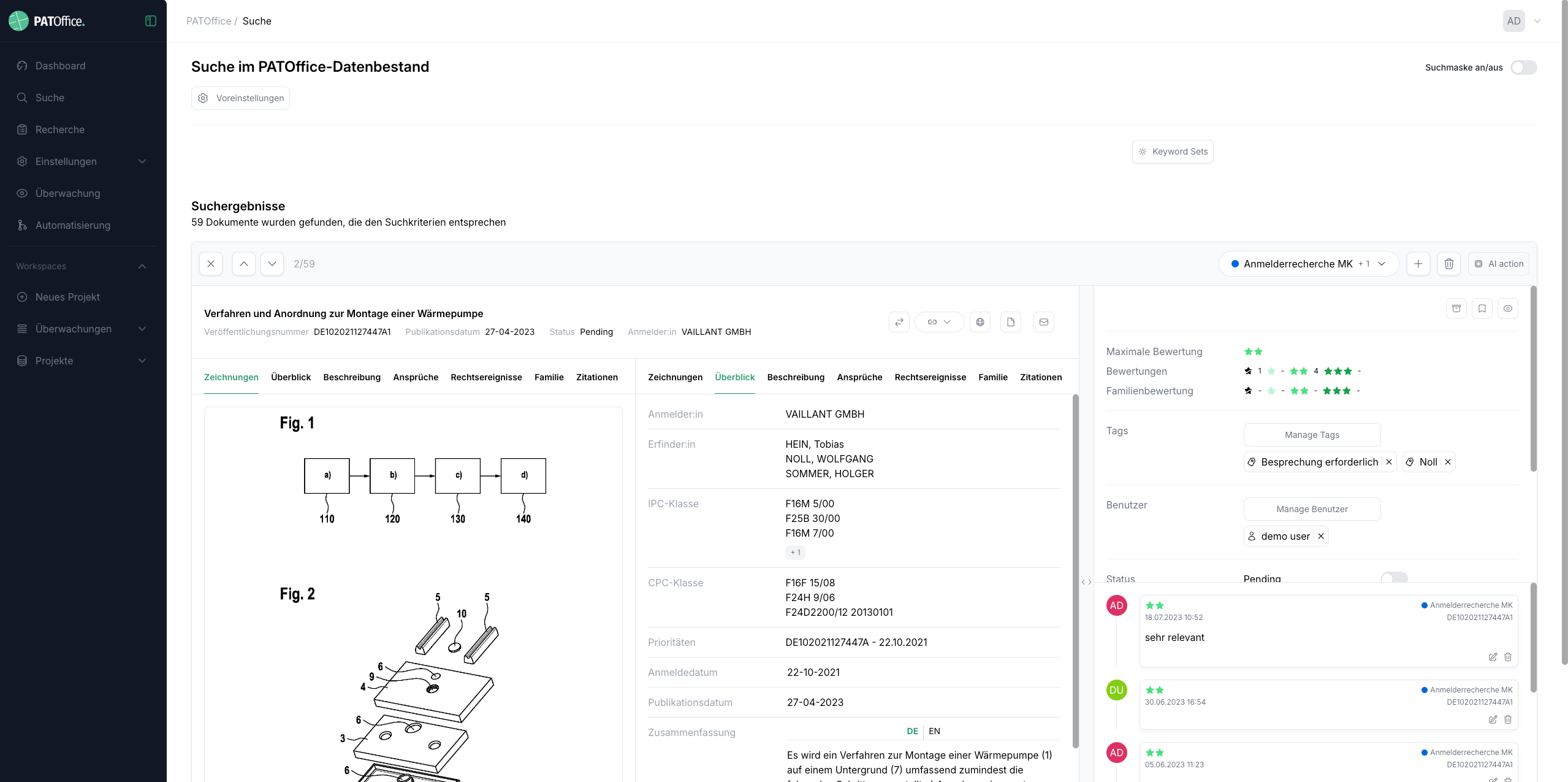
Task: Click the plus icon beside Anmelderrecherche MK
Action: pos(1418,264)
